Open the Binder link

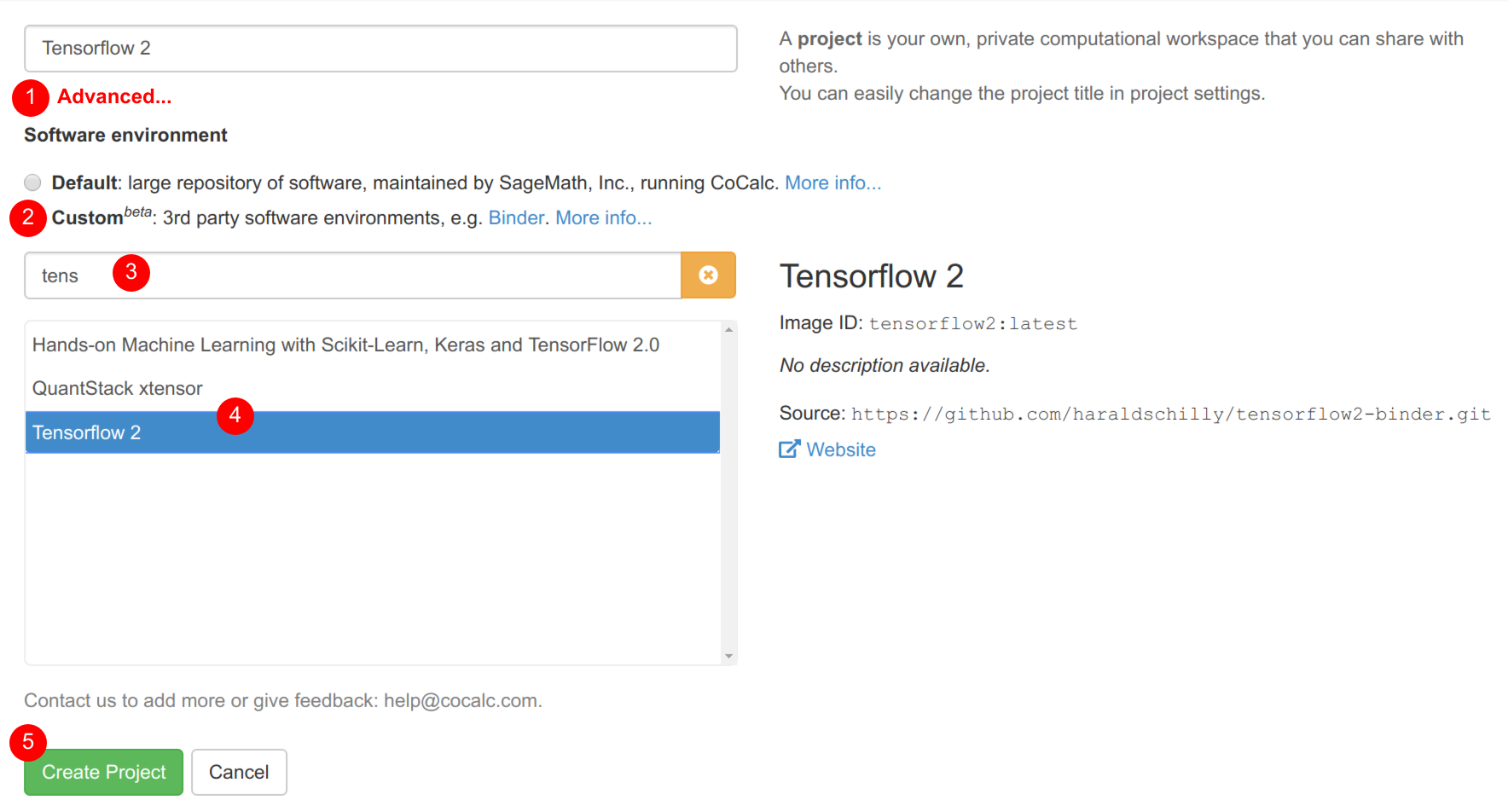tap(515, 218)
